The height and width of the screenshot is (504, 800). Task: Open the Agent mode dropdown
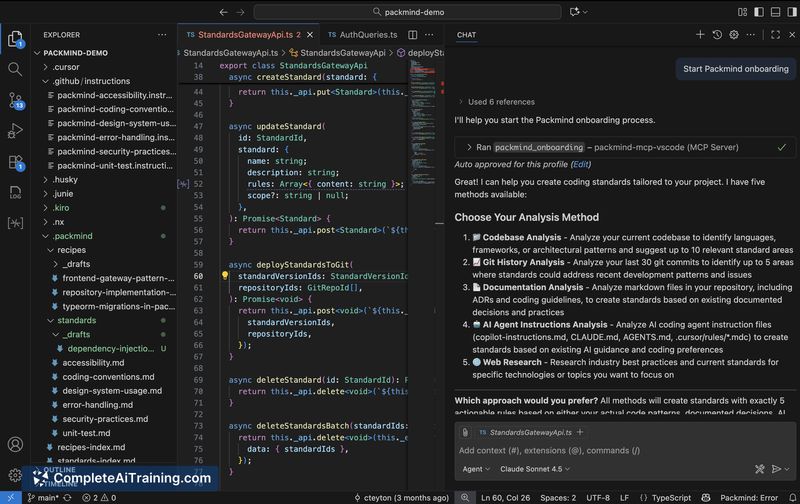[476, 469]
